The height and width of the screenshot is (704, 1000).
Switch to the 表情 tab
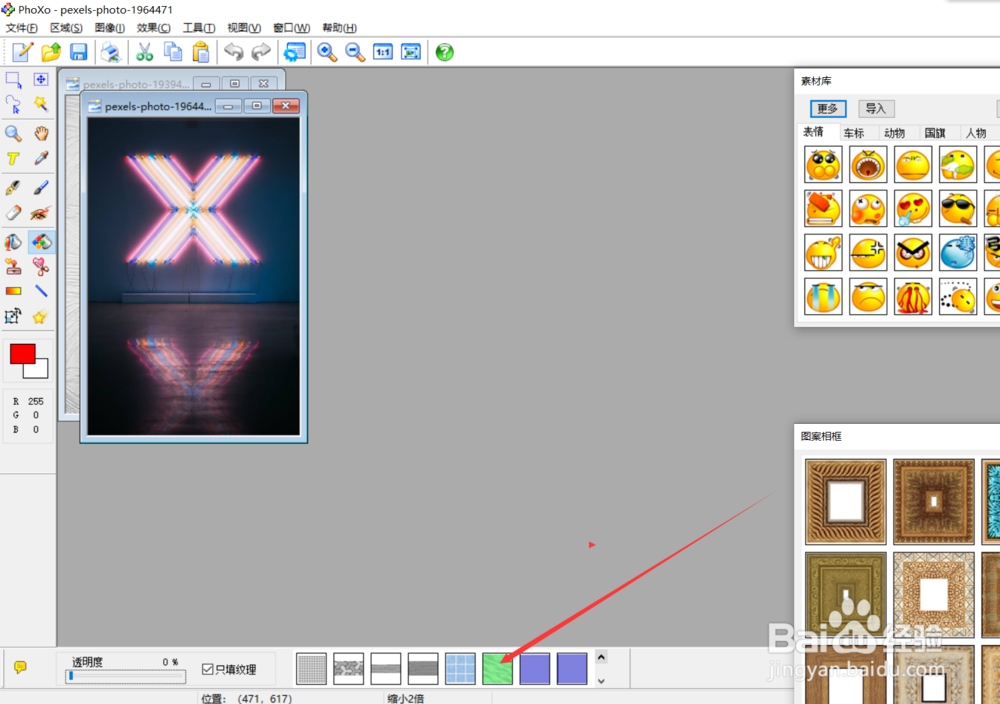813,132
